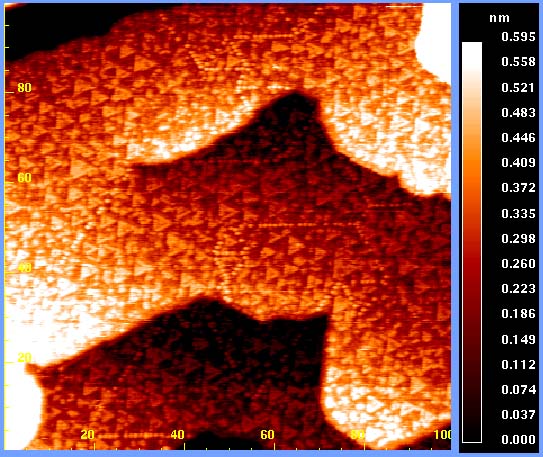
Task: Click the 0.595 scale value
Action: point(518,37)
